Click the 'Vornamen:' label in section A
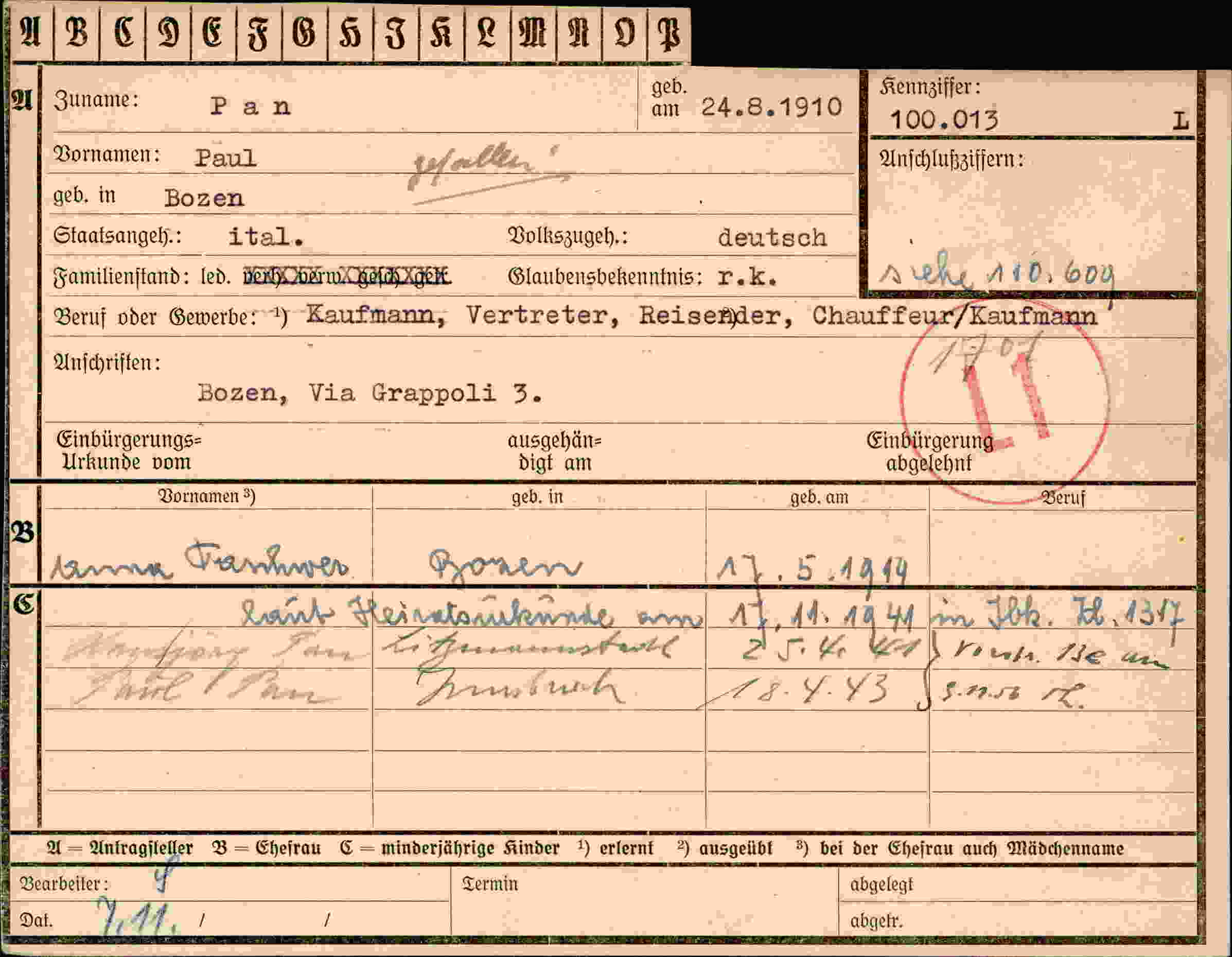1232x957 pixels. point(107,154)
